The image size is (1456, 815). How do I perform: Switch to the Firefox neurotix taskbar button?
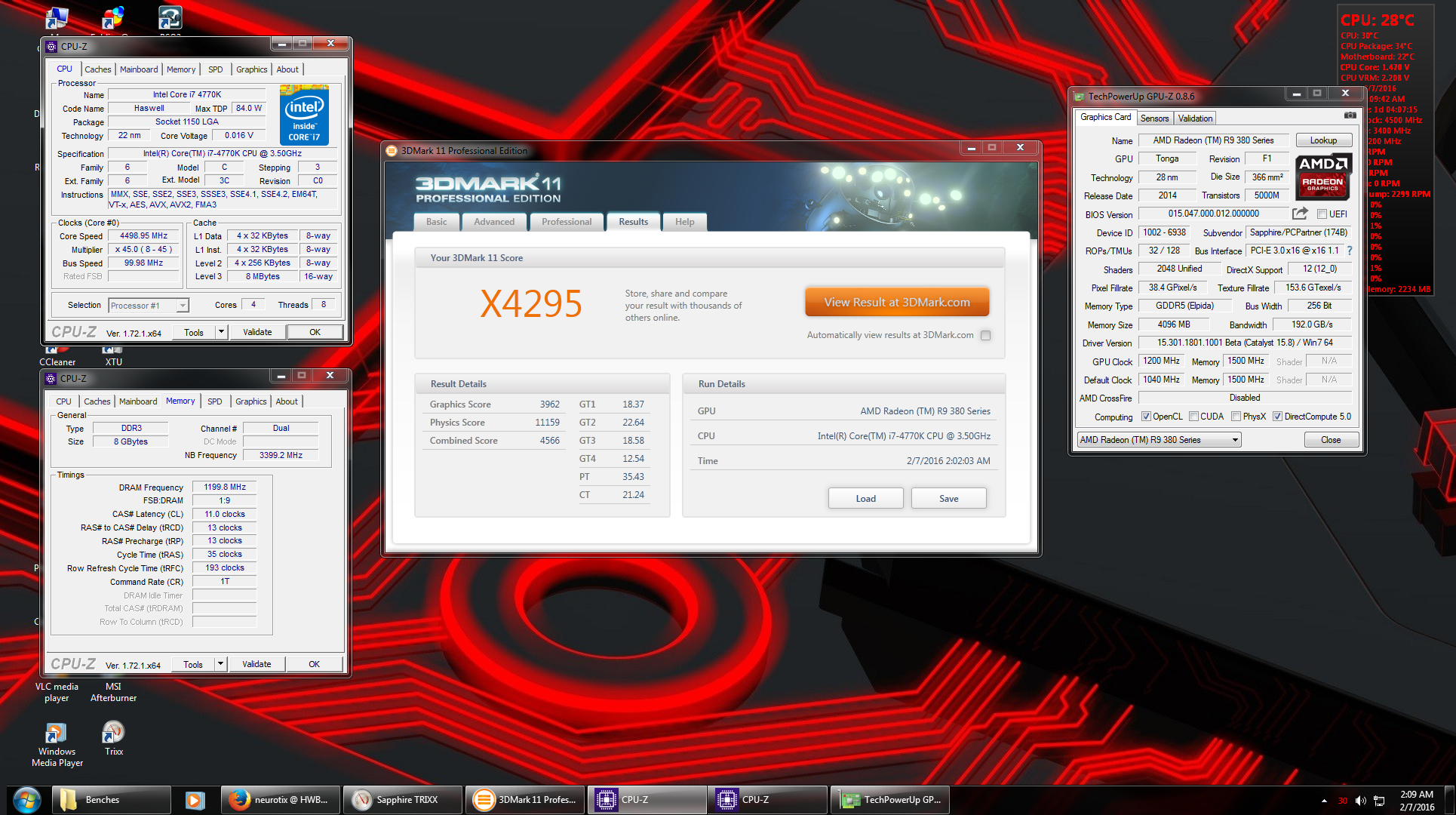tap(281, 800)
